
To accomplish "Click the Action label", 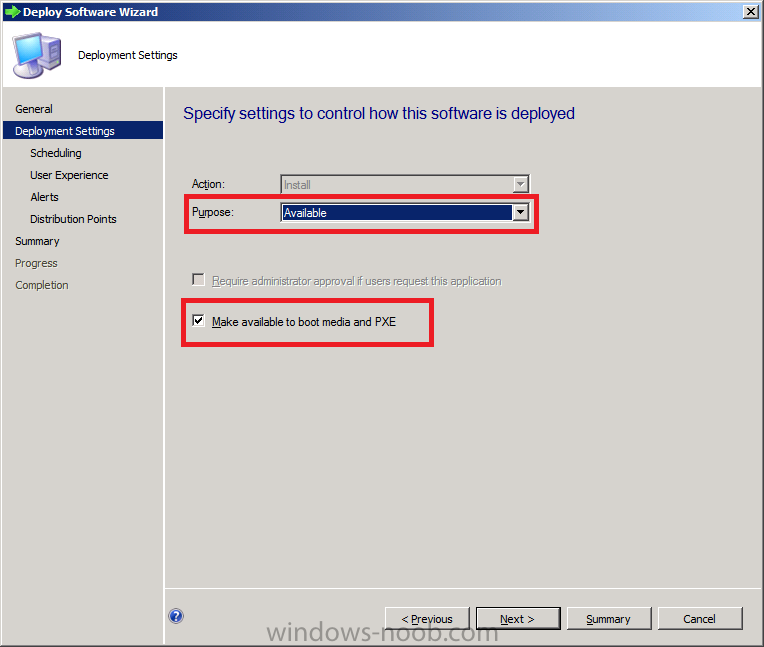I will [x=208, y=184].
